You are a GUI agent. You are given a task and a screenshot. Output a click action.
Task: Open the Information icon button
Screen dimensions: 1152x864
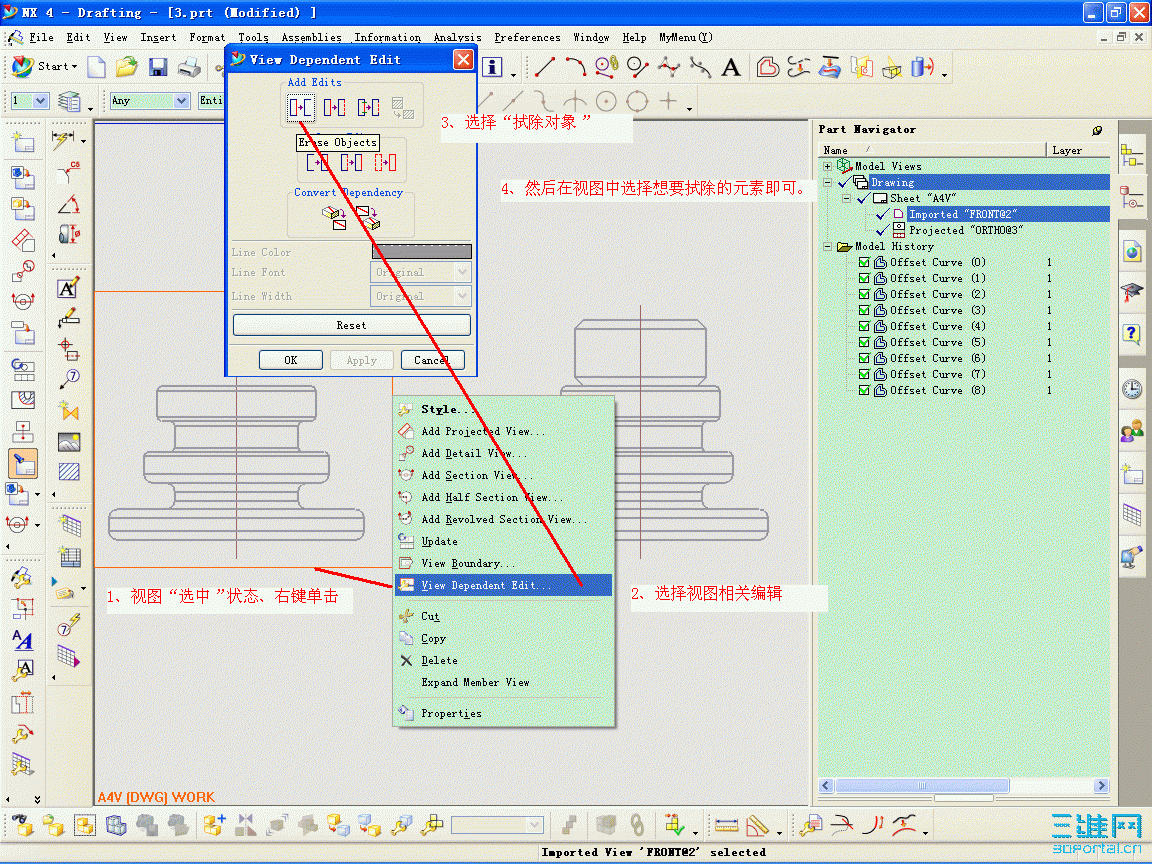click(492, 68)
